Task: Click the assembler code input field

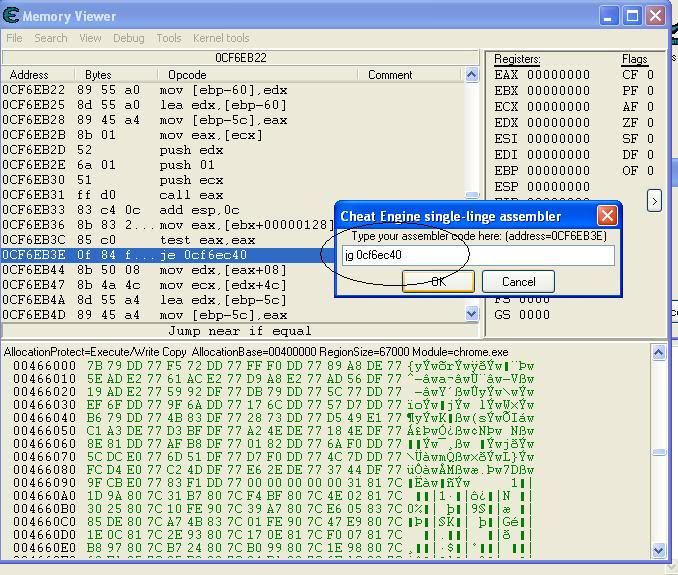Action: (x=478, y=255)
